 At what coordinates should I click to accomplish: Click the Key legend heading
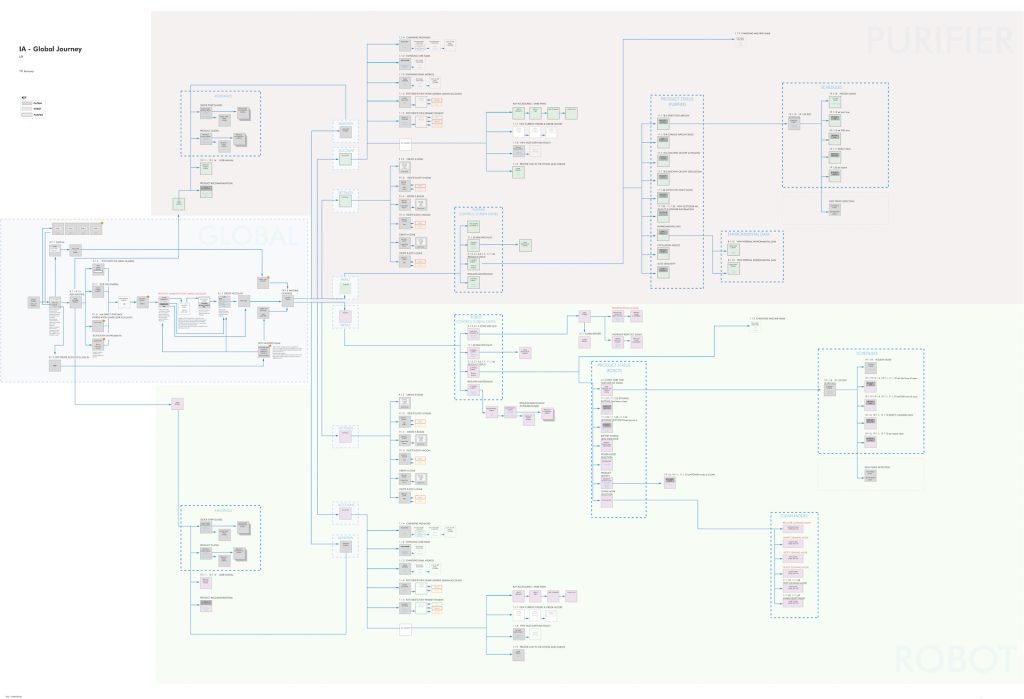tap(22, 98)
